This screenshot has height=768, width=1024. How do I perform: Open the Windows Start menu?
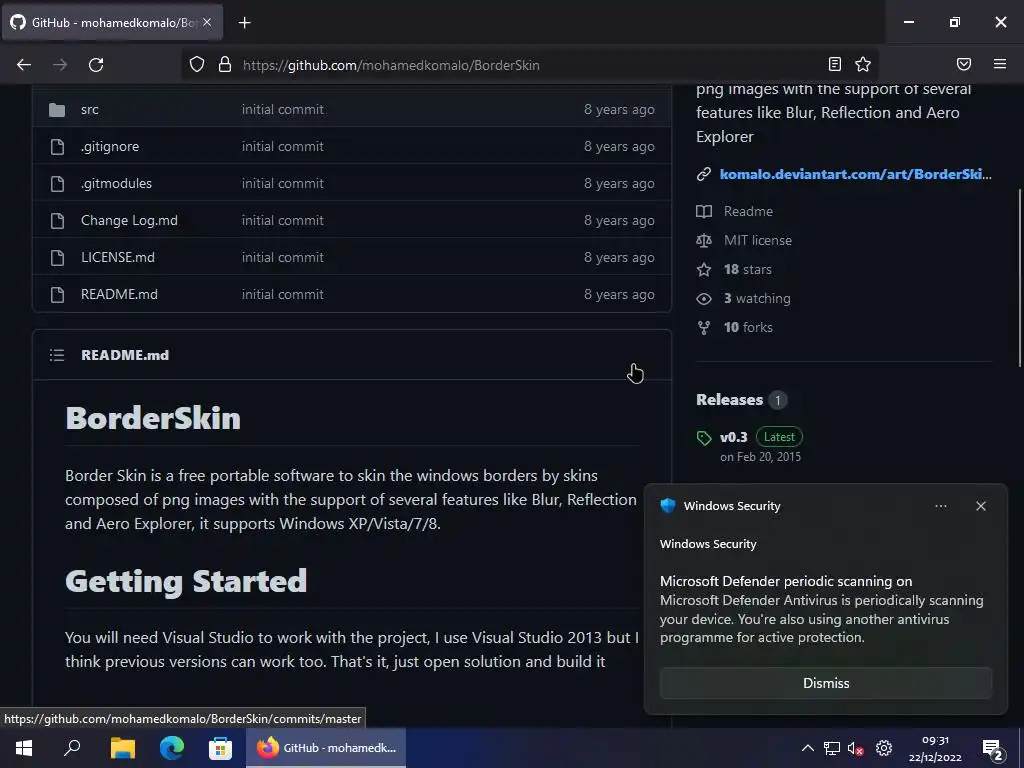pos(24,748)
